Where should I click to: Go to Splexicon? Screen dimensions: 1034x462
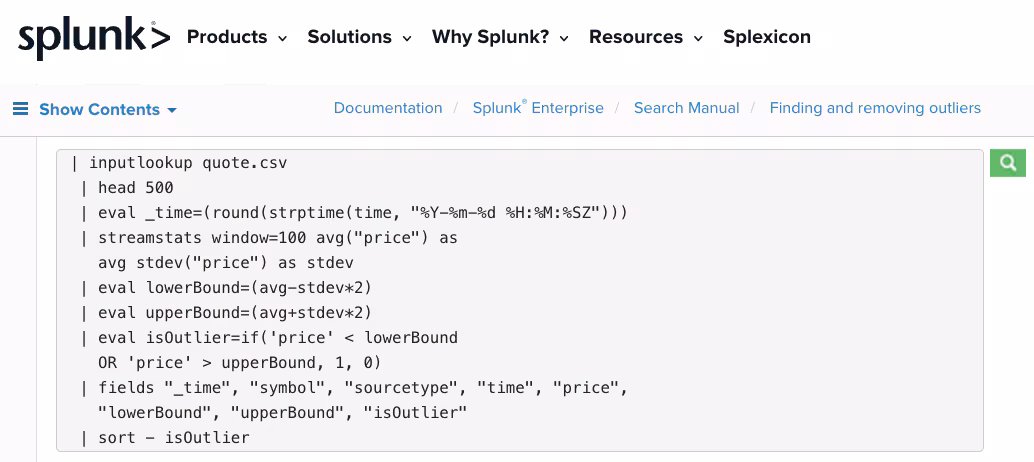point(766,37)
